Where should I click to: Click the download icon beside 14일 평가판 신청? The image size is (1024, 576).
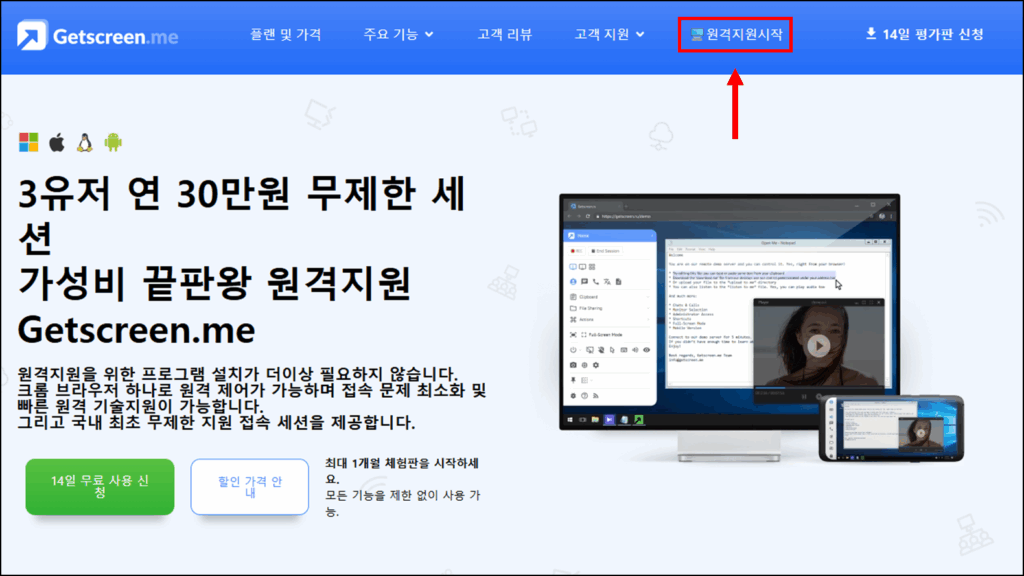pos(871,33)
